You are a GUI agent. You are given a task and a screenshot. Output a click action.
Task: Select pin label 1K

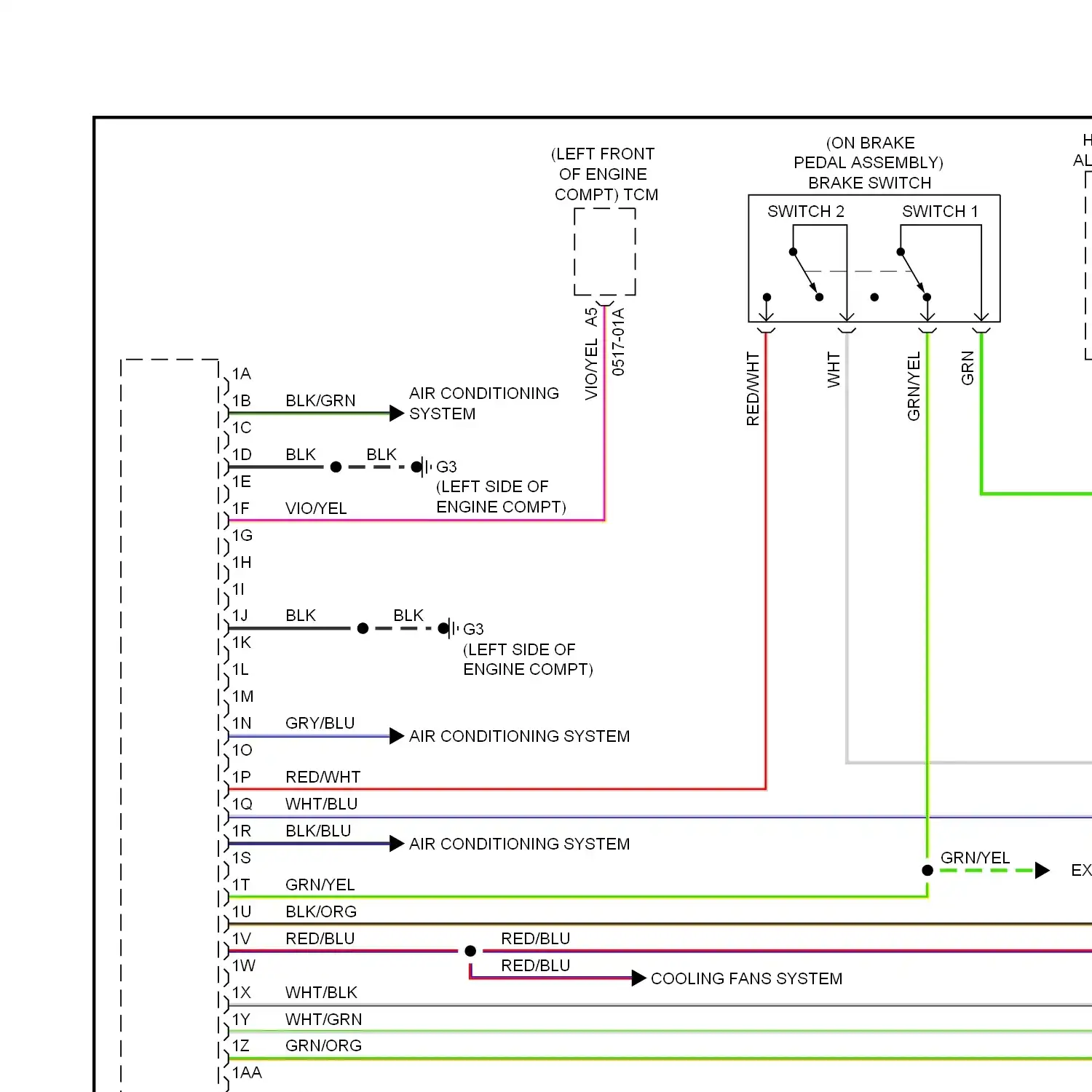(x=242, y=642)
